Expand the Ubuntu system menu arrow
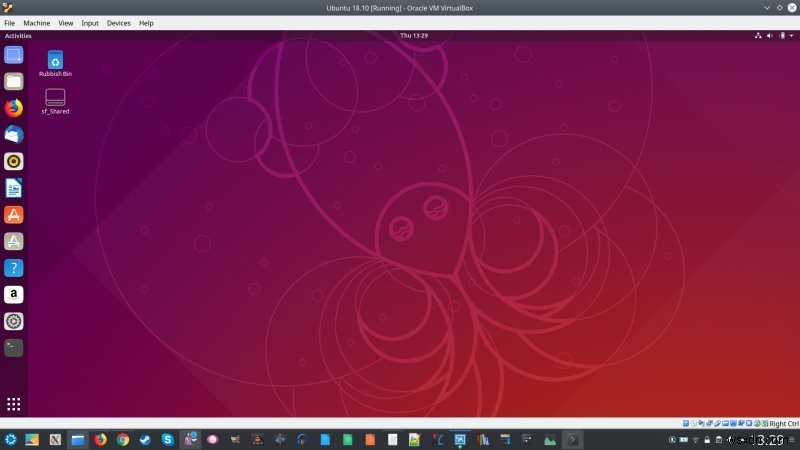Screen dimensions: 800x450 (791, 36)
